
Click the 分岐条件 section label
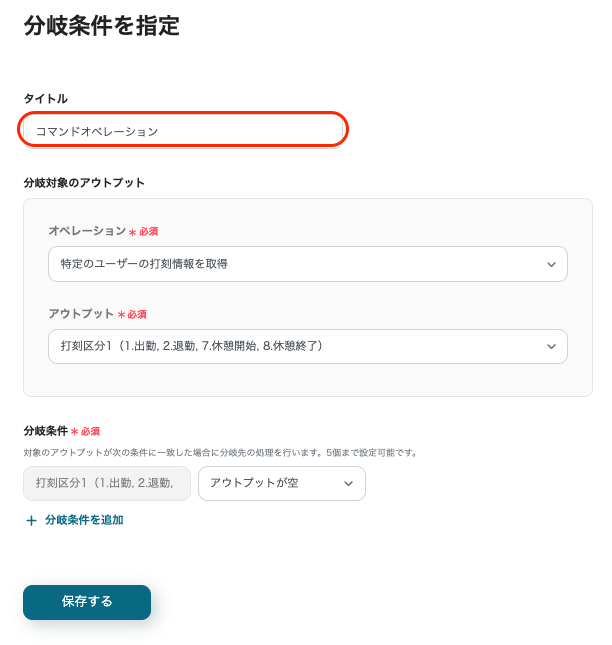point(45,431)
